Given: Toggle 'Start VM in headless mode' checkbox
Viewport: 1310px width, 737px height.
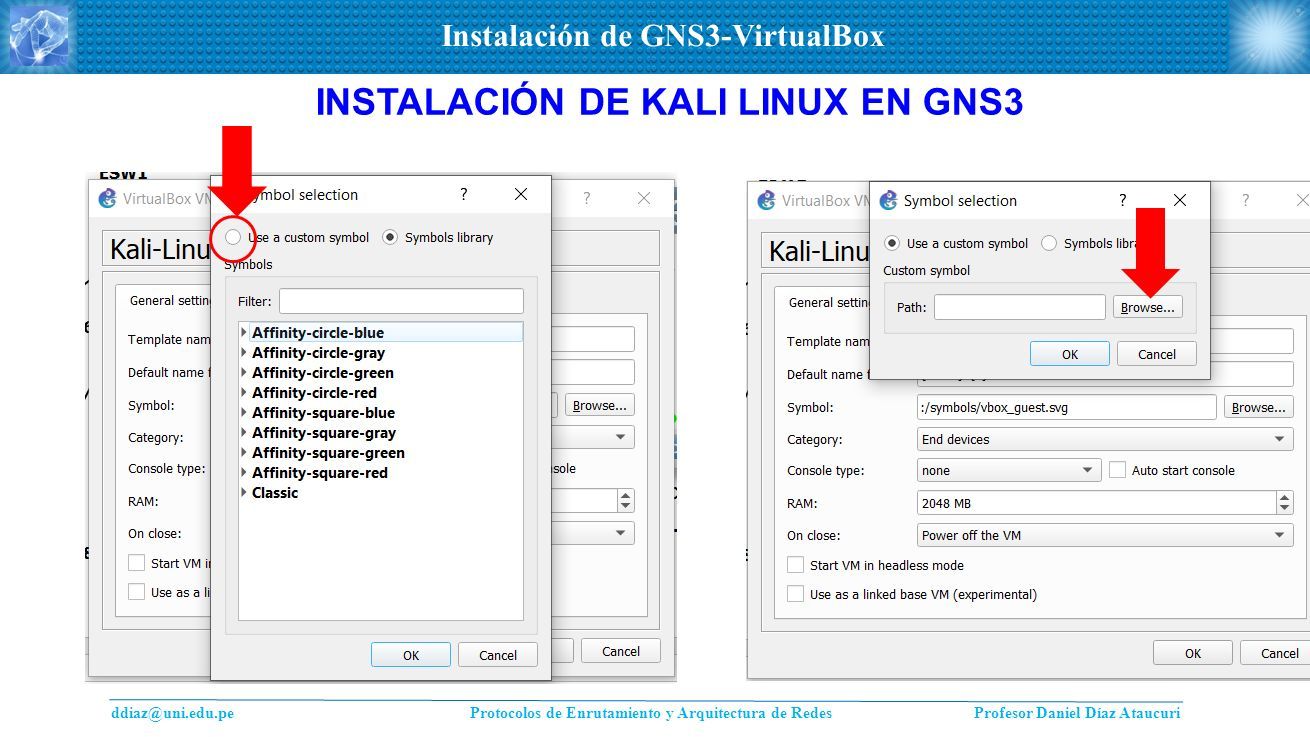Looking at the screenshot, I should click(796, 565).
